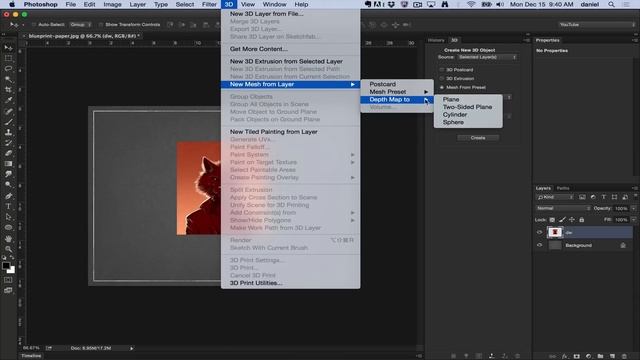The width and height of the screenshot is (640, 360).
Task: Select the Quick Selection tool
Action: tap(8, 79)
